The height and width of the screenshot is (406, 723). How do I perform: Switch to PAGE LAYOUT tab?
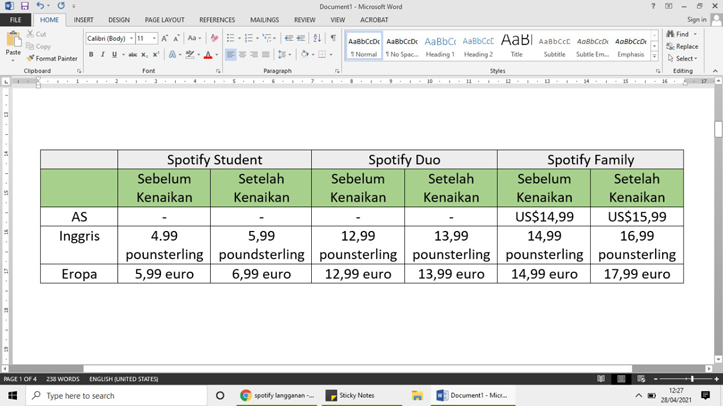tap(165, 20)
